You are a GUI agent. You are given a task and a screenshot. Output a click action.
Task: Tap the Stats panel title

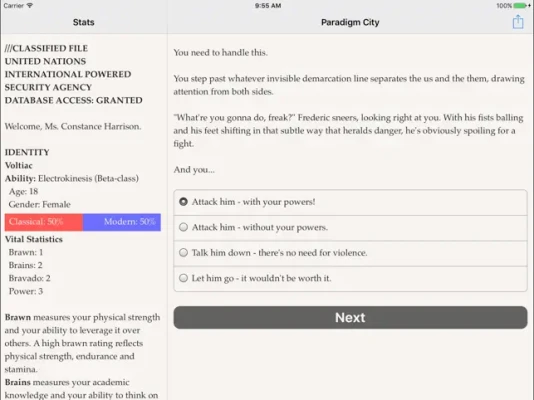pos(83,22)
